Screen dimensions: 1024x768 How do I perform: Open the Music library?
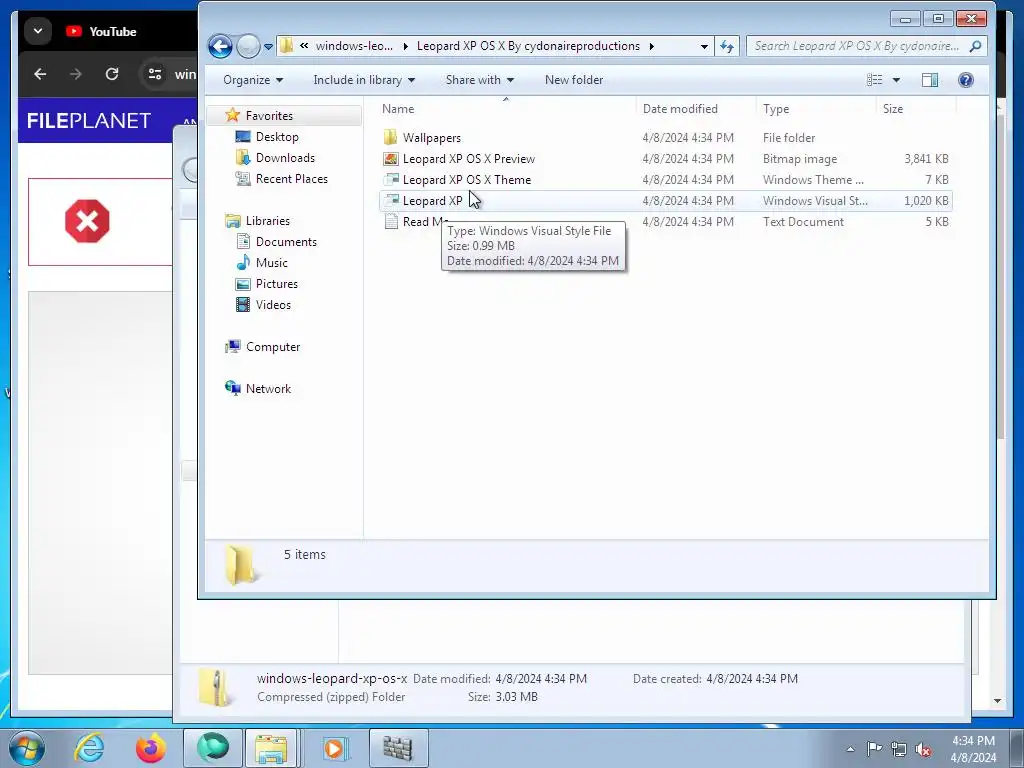tap(271, 263)
